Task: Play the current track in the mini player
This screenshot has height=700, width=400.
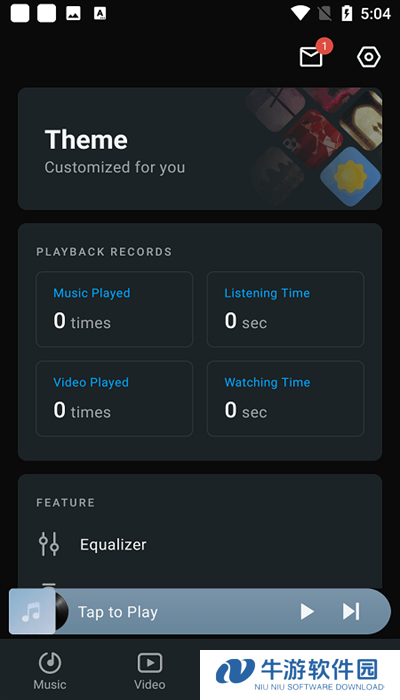Action: [x=307, y=611]
